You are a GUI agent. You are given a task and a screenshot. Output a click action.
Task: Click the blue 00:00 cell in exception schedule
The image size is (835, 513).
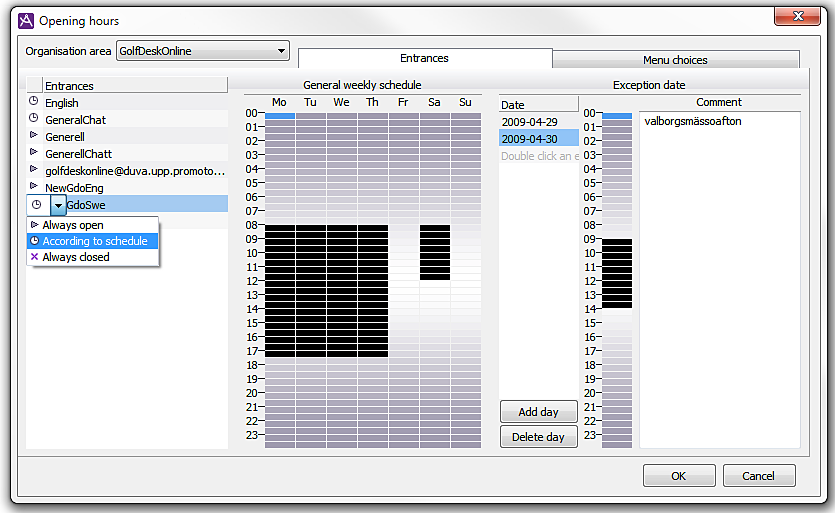click(x=617, y=116)
